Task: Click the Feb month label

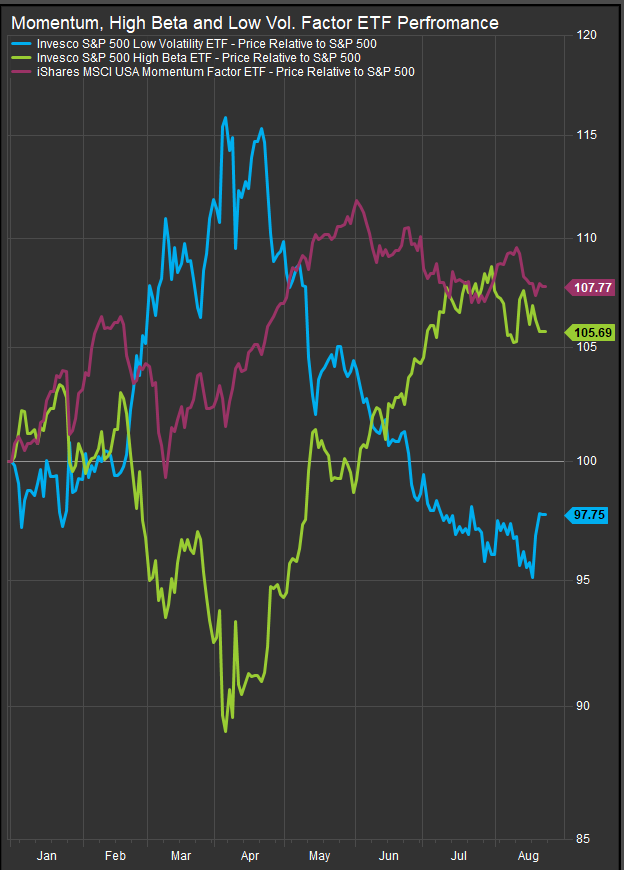Action: tap(114, 857)
